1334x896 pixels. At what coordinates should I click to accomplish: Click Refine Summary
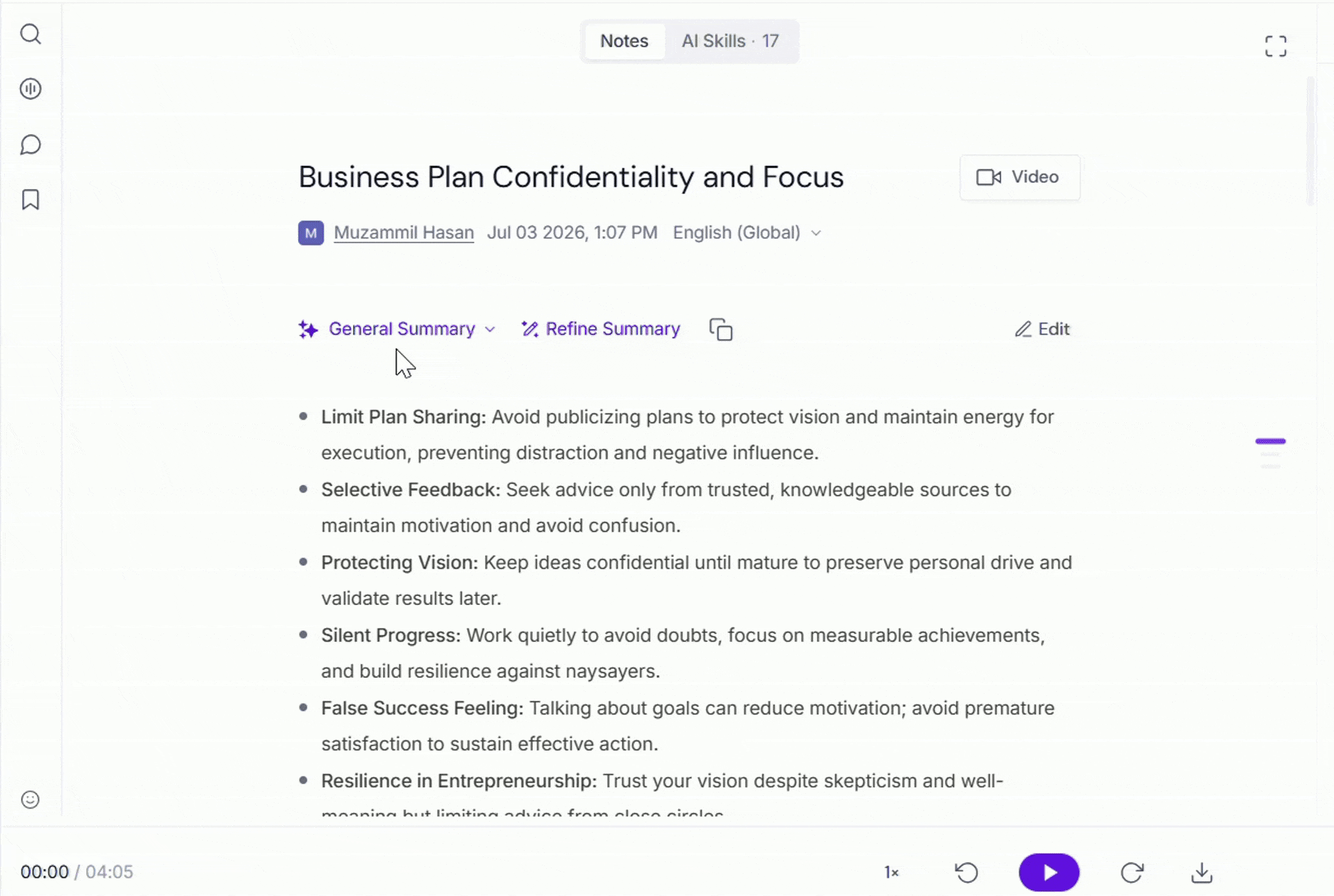coord(601,329)
